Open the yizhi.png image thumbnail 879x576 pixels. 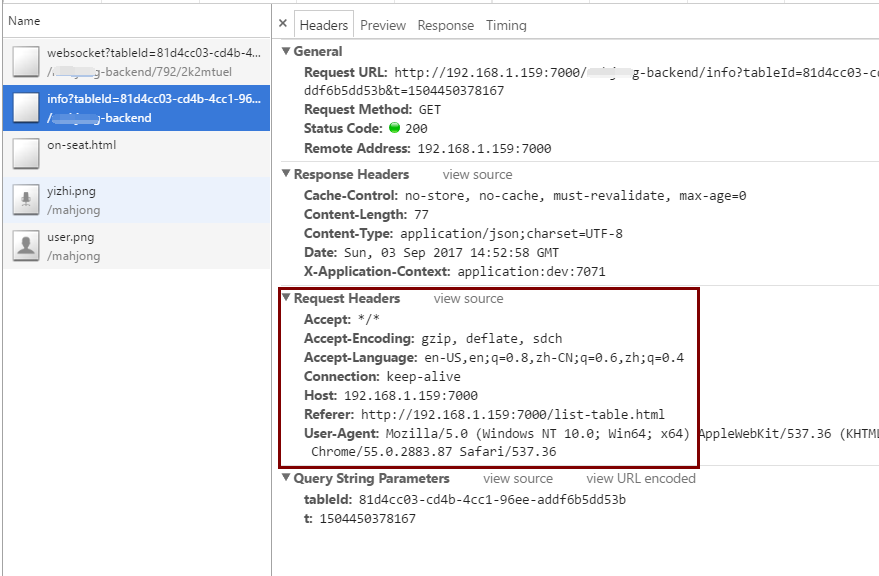[26, 199]
